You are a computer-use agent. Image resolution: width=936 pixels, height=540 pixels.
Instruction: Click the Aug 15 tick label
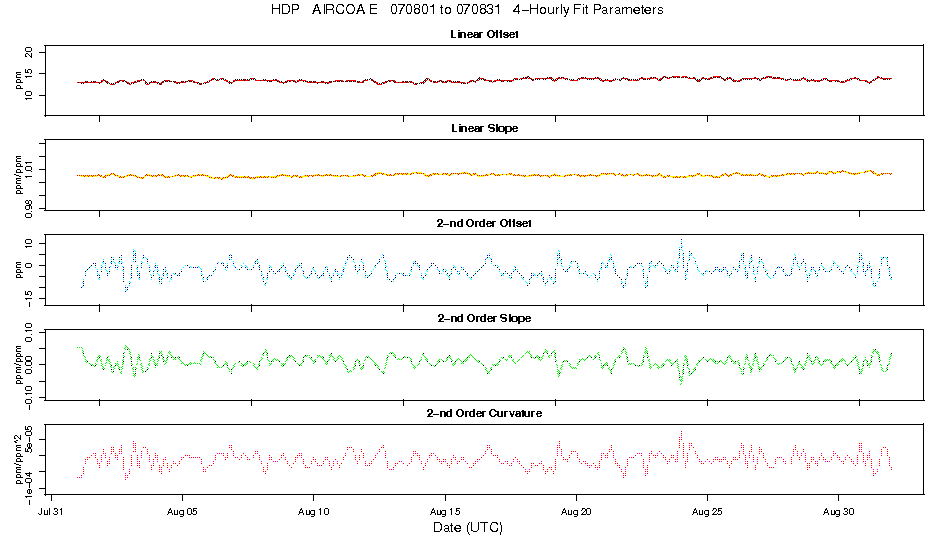pos(445,509)
